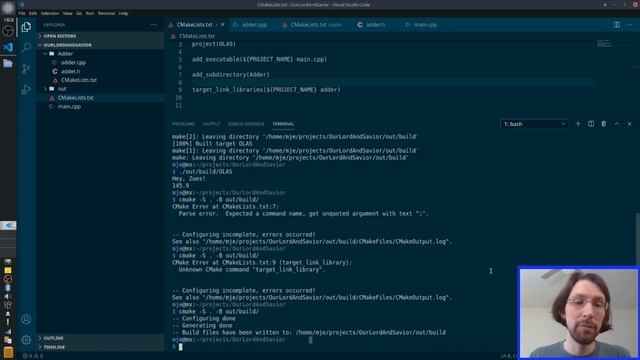The height and width of the screenshot is (360, 640).
Task: Open the Explorer view in activity bar
Action: click(x=26, y=27)
